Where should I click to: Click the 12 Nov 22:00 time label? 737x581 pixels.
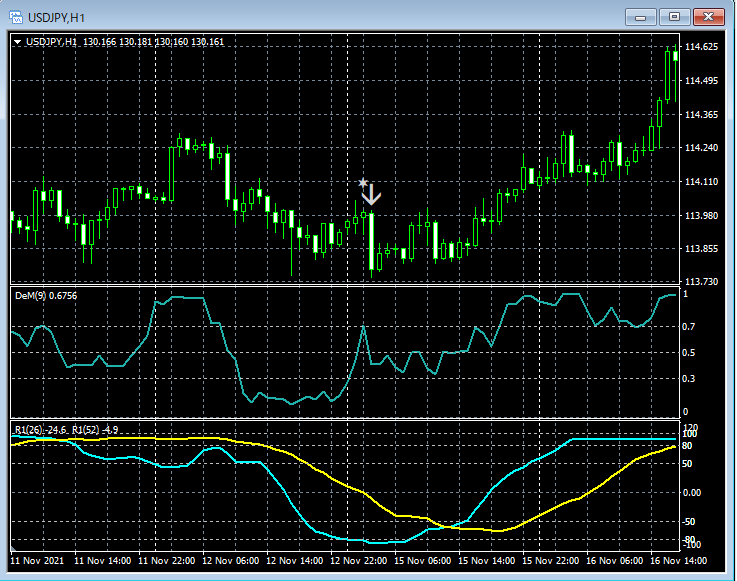click(x=358, y=560)
